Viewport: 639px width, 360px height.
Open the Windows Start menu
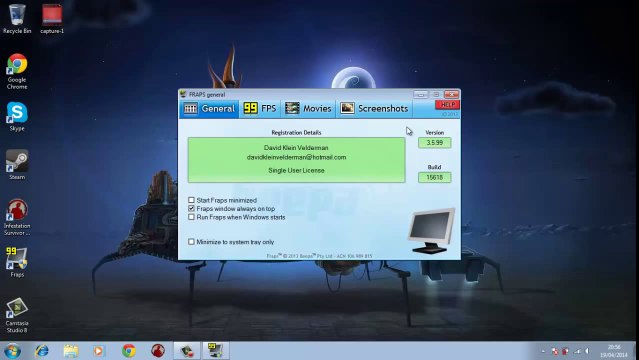click(12, 351)
